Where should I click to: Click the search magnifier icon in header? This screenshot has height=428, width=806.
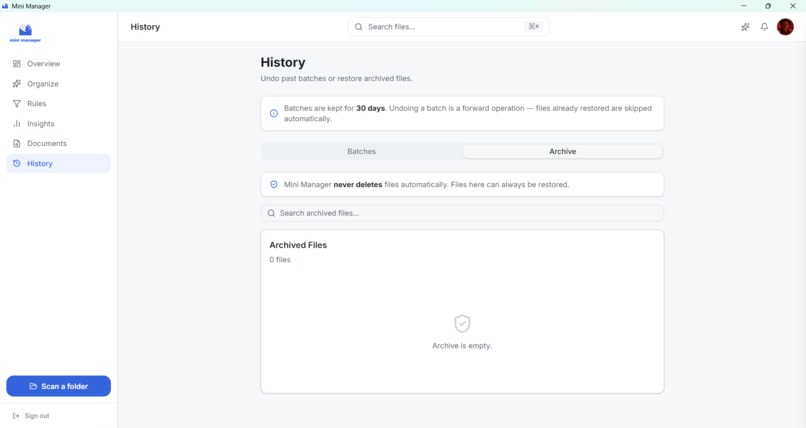[x=358, y=27]
